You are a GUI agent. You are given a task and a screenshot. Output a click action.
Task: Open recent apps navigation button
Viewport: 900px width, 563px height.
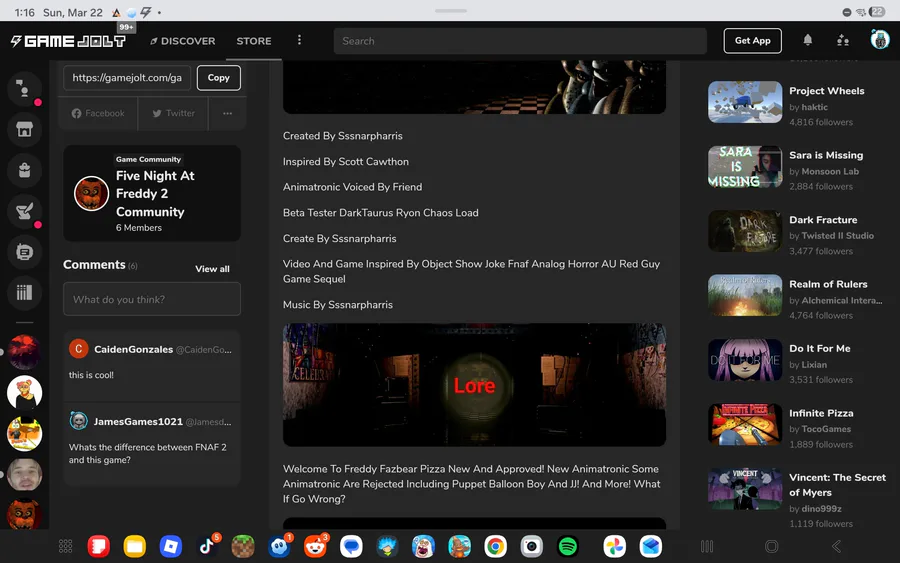point(707,546)
